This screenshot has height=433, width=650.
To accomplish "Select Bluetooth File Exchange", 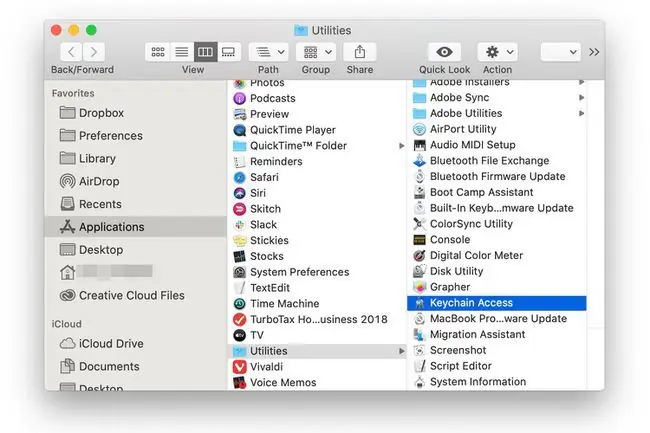I will [x=497, y=160].
